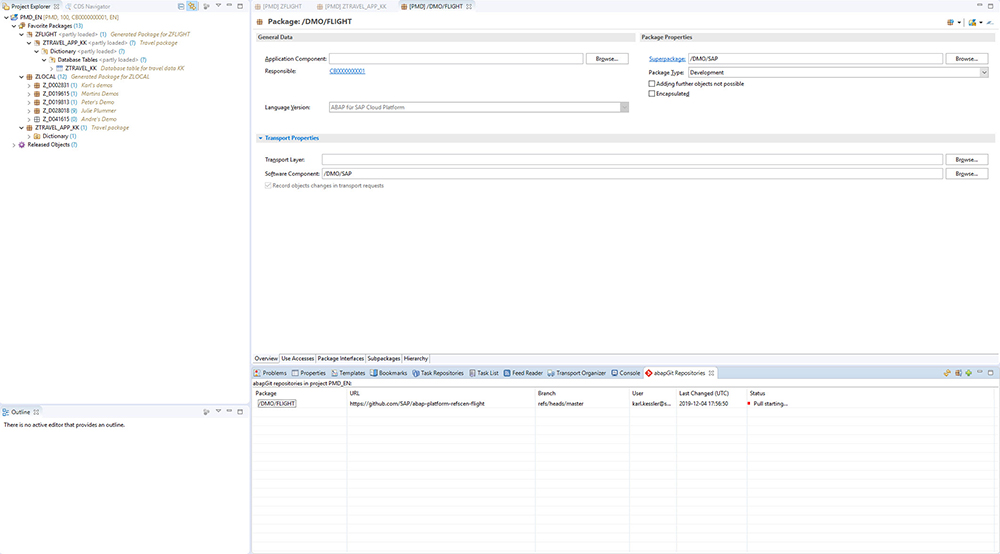Click Application Component input field
This screenshot has width=1000, height=554.
pyautogui.click(x=456, y=59)
